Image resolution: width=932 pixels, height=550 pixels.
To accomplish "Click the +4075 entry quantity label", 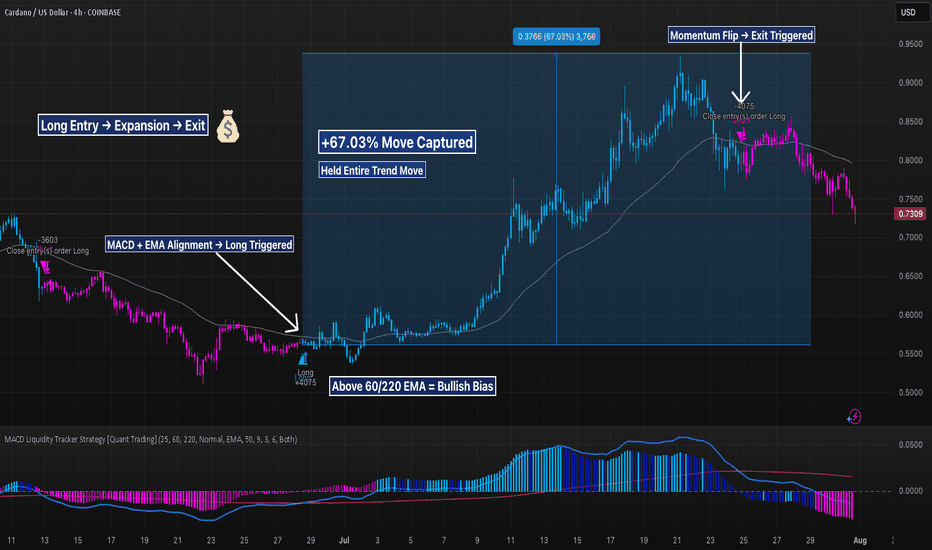I will (x=306, y=382).
